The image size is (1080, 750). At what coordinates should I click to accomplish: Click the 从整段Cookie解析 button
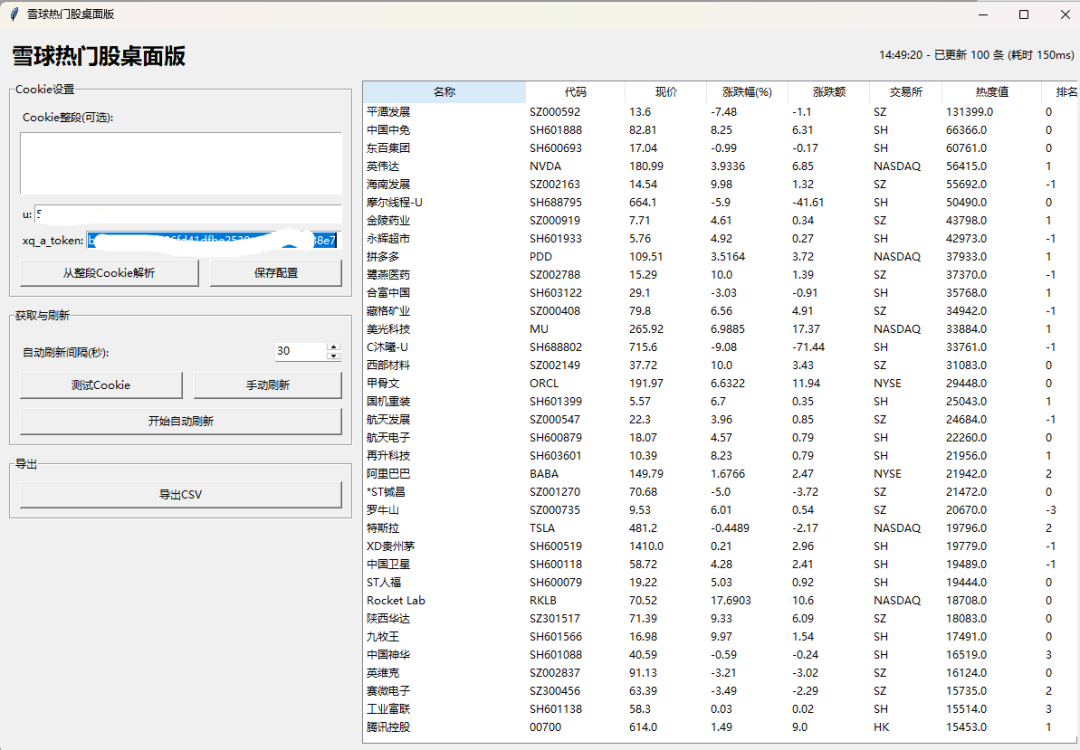(108, 272)
